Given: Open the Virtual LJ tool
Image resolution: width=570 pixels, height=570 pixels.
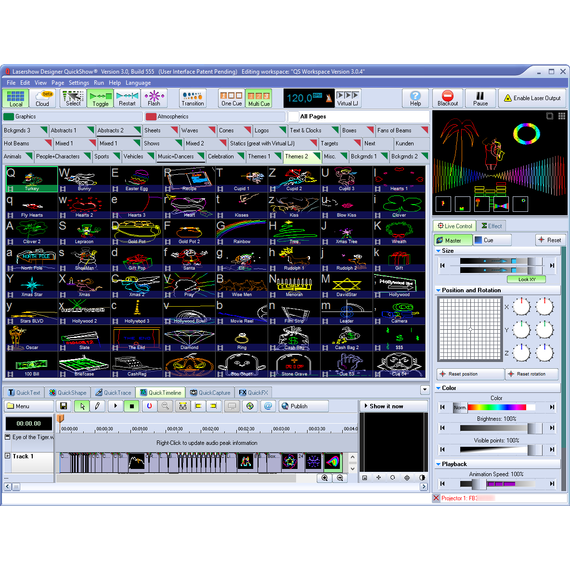Looking at the screenshot, I should click(348, 98).
